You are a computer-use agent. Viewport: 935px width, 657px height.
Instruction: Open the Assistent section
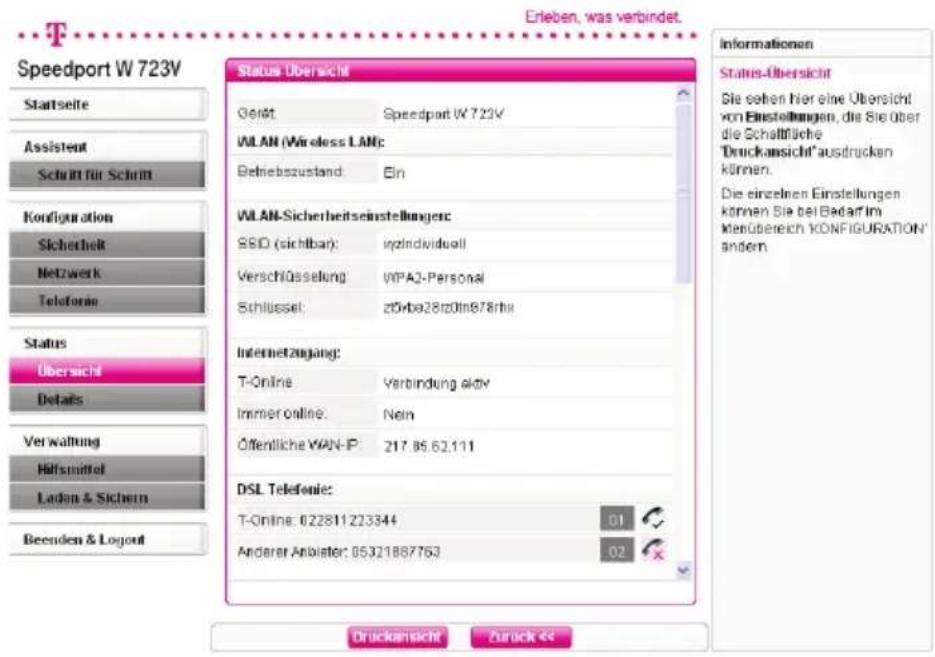(x=108, y=147)
